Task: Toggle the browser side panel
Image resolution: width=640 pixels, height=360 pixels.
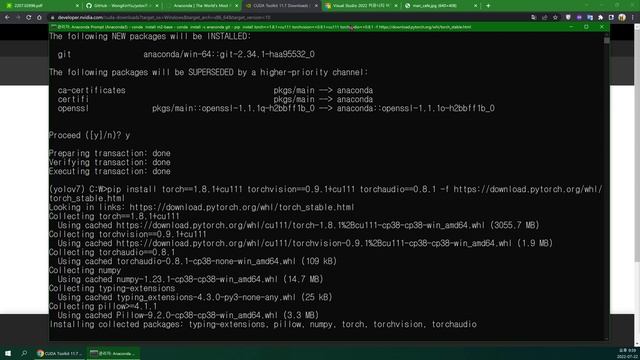Action: tap(611, 18)
